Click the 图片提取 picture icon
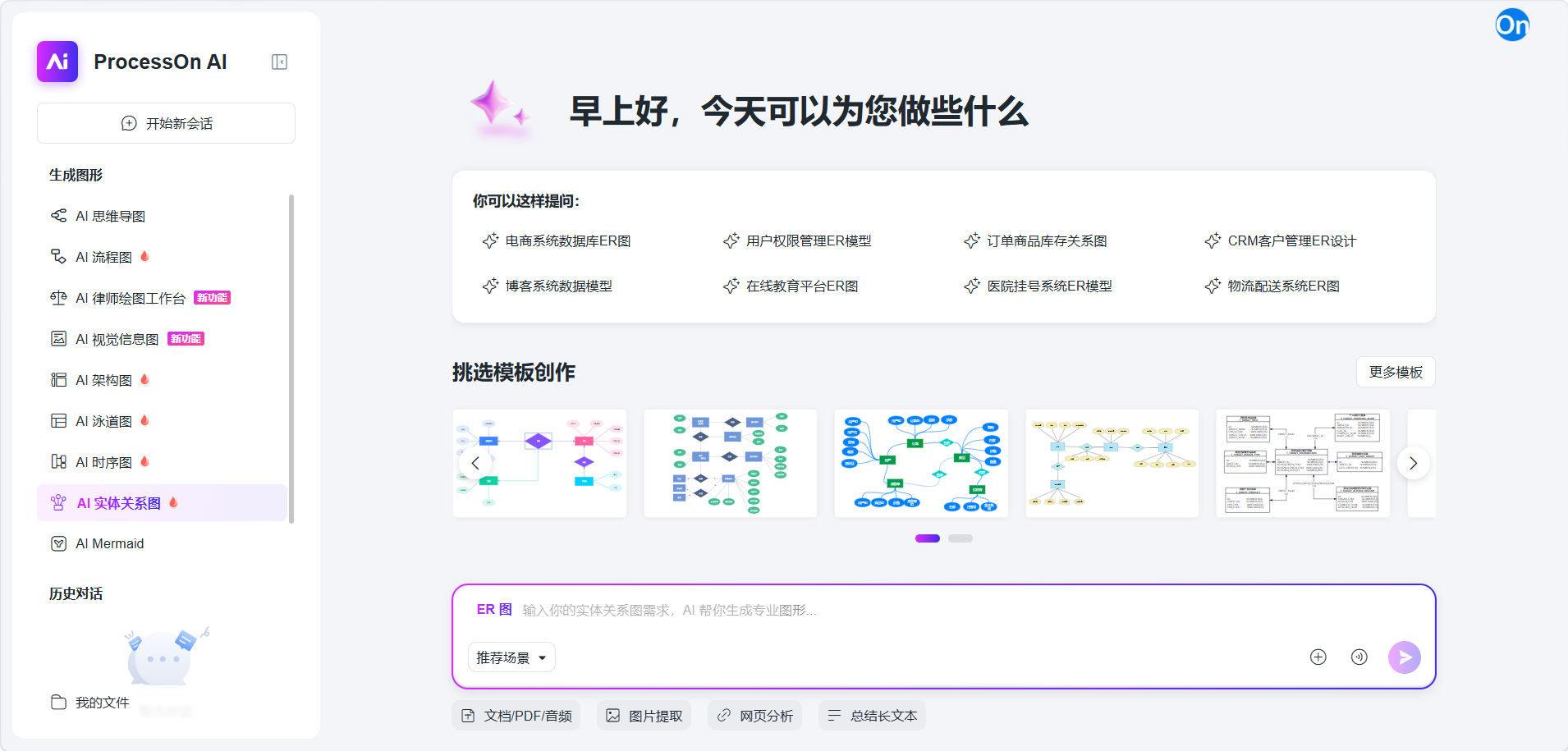1568x751 pixels. click(613, 716)
